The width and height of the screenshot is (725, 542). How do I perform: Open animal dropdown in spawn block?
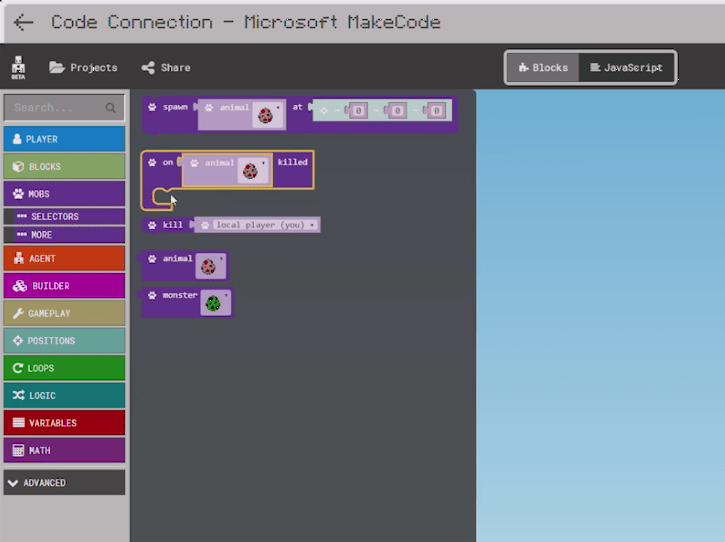[x=278, y=109]
